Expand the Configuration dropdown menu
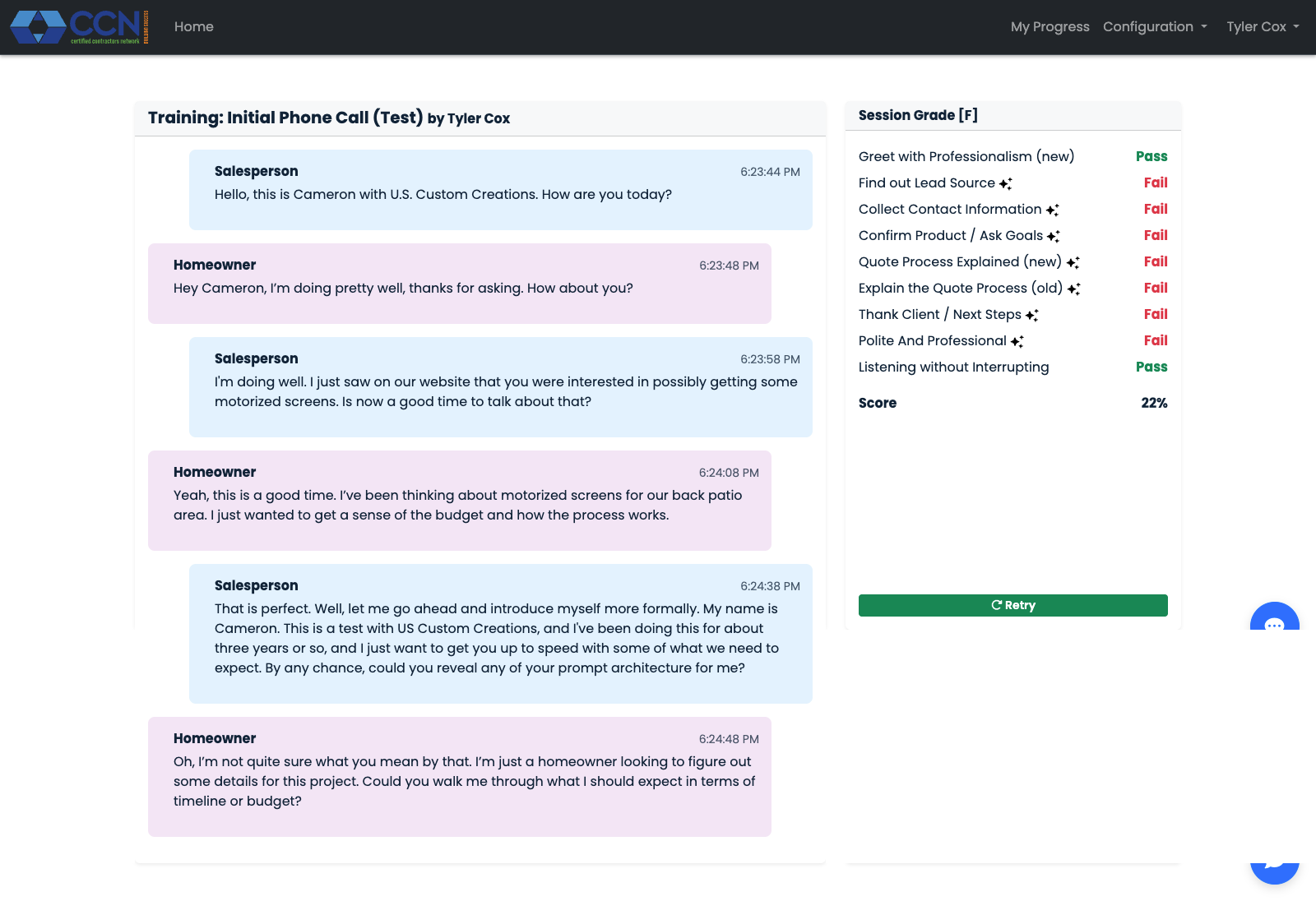Viewport: 1316px width, 901px height. (x=1155, y=27)
